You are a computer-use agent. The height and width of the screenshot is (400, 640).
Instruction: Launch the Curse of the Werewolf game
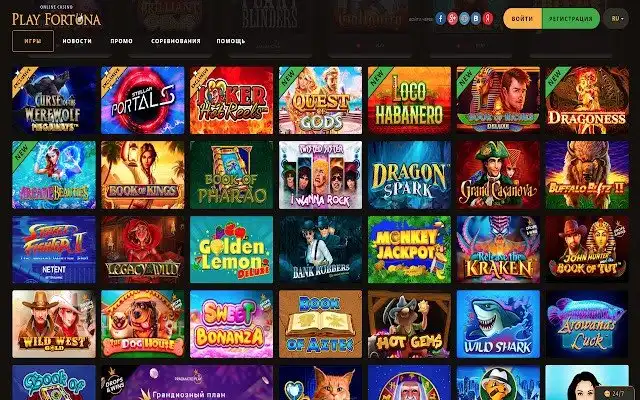[x=54, y=100]
